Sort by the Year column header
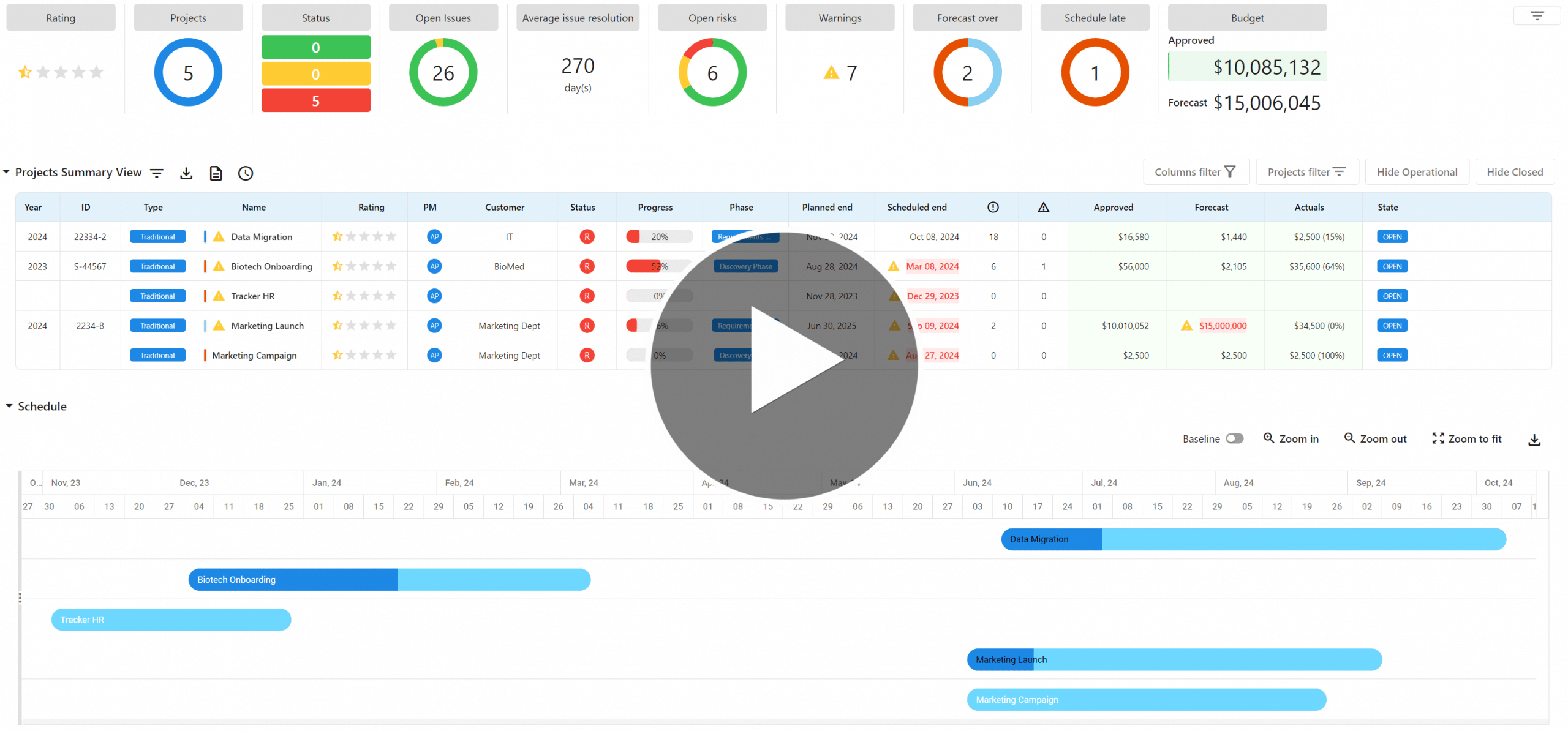 [x=33, y=207]
